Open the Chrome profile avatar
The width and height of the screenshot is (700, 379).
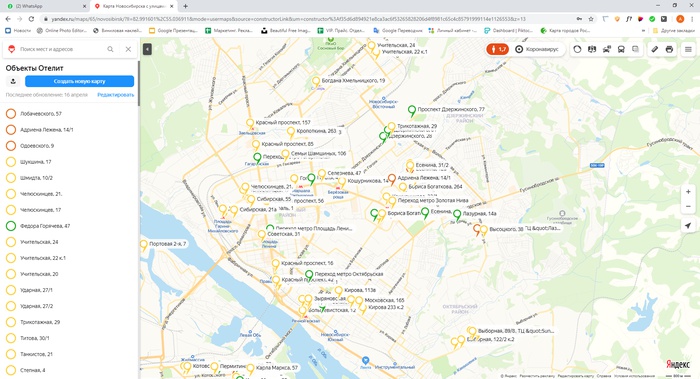click(680, 19)
